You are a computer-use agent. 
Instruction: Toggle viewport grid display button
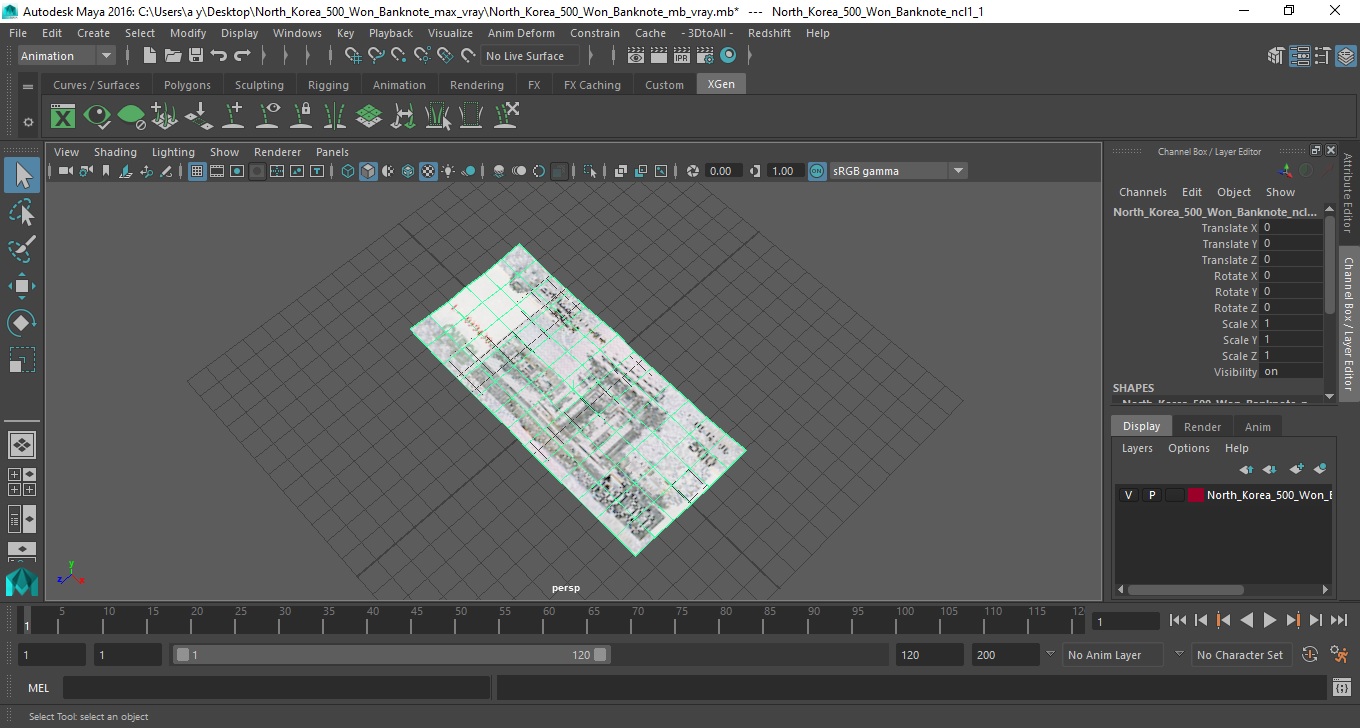click(x=197, y=171)
